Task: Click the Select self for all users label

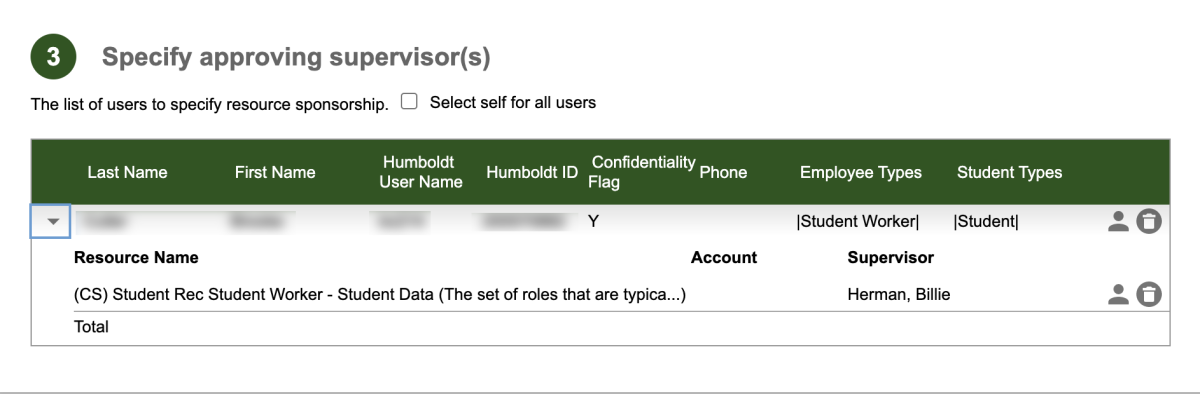Action: (513, 102)
